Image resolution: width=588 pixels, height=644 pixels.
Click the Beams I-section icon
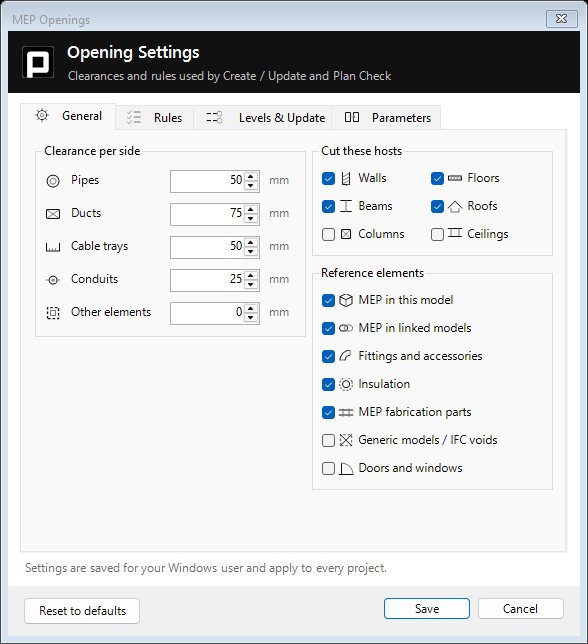point(346,206)
